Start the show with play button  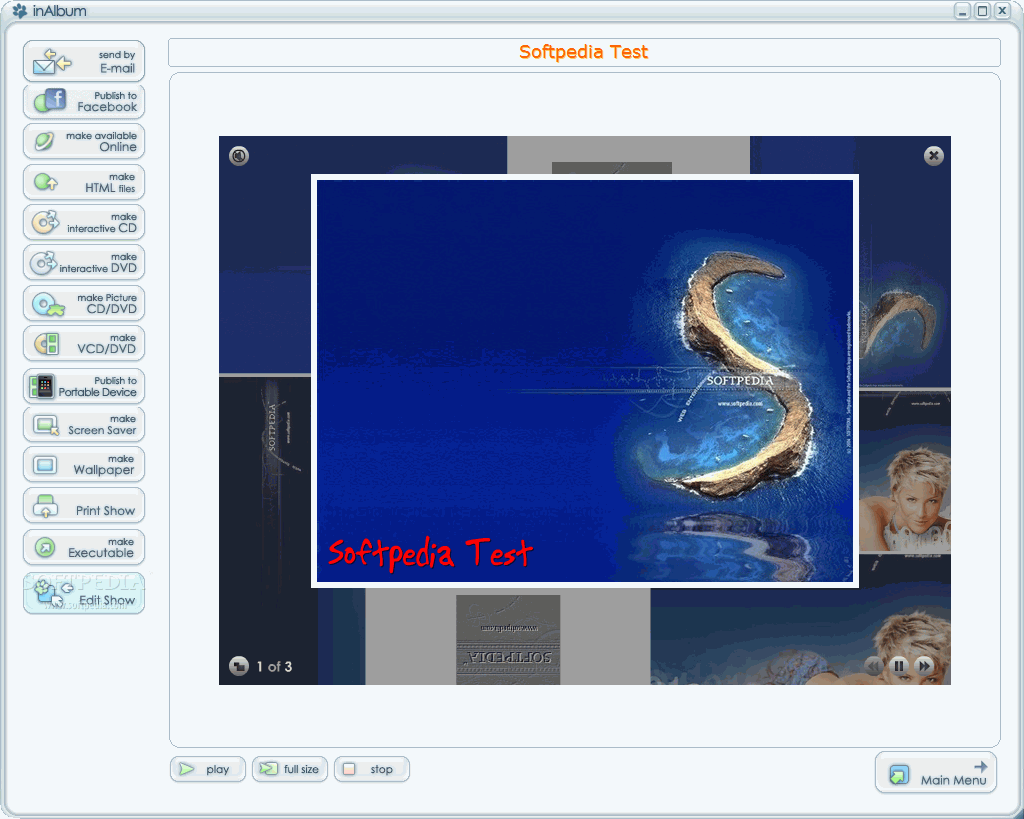pos(208,769)
